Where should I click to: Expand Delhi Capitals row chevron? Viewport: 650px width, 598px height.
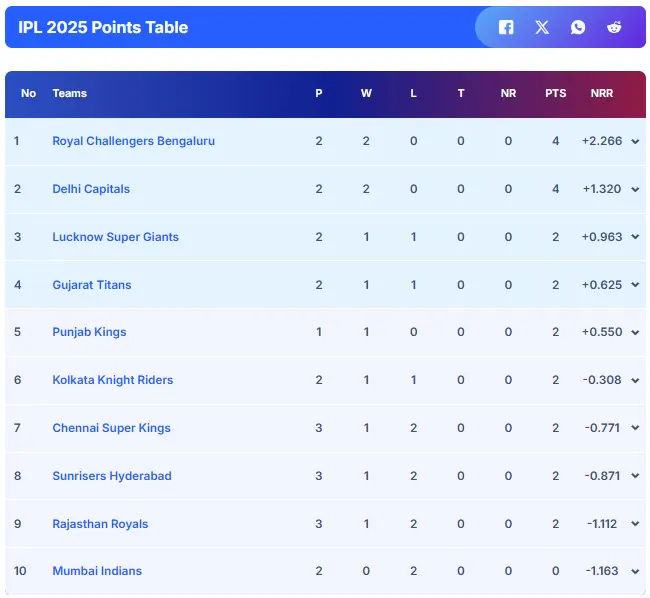coord(635,190)
